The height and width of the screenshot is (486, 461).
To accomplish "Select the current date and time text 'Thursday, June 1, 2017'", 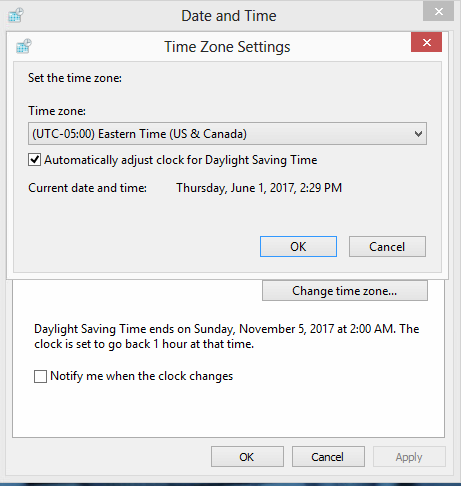I will tap(236, 188).
